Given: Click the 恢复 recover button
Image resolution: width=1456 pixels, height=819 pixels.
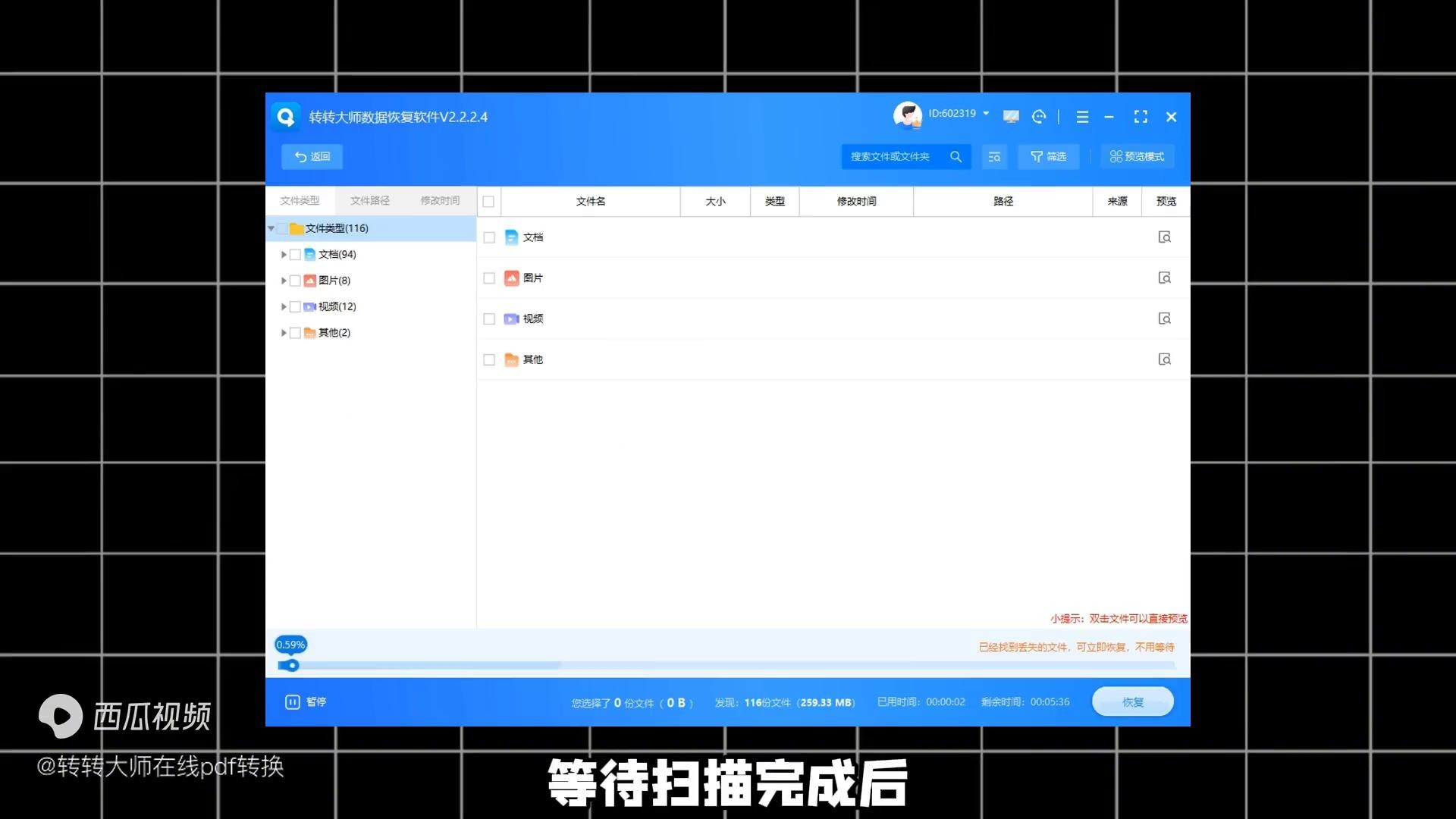Looking at the screenshot, I should point(1132,702).
